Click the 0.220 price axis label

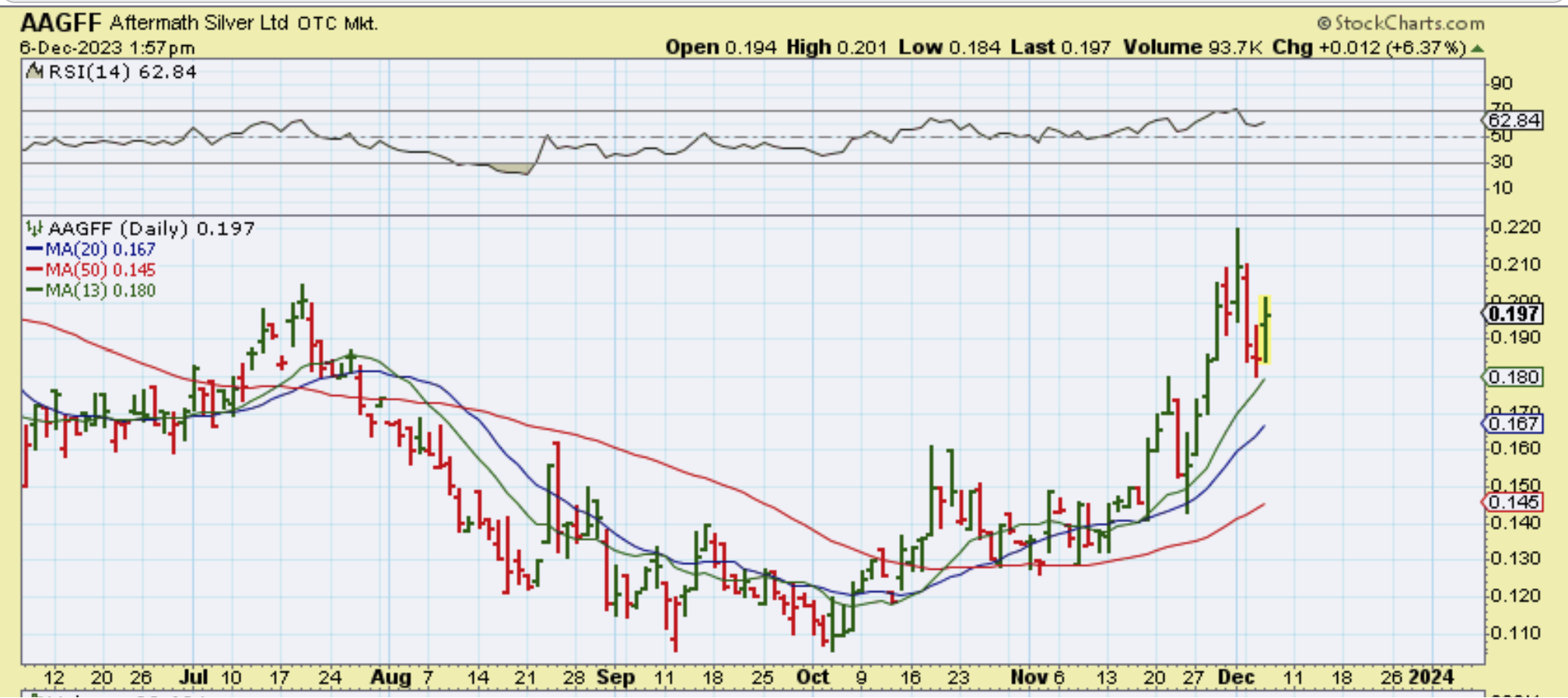(x=1515, y=227)
